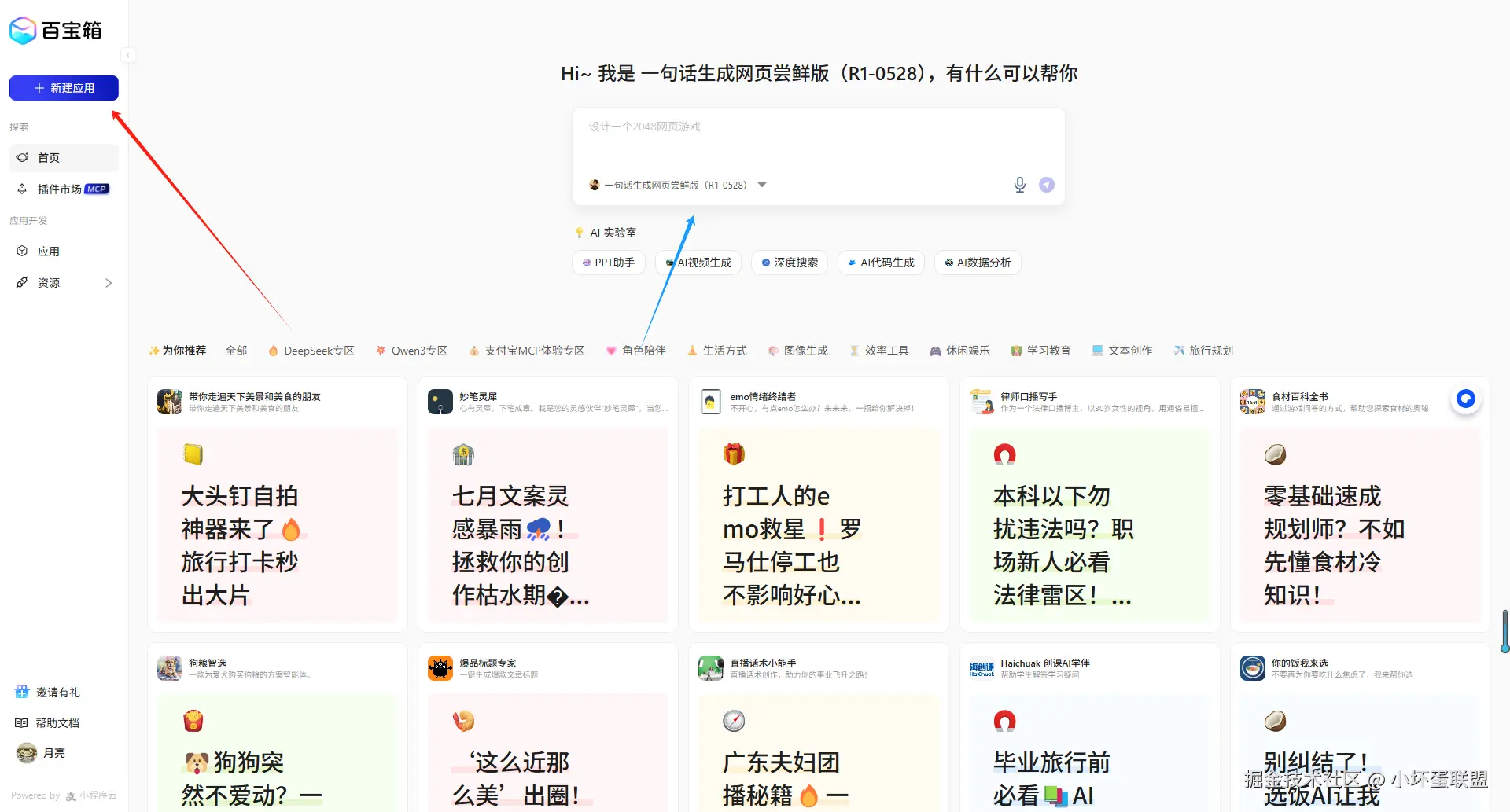
Task: Launch the AI视频生成 tool
Action: pyautogui.click(x=698, y=263)
